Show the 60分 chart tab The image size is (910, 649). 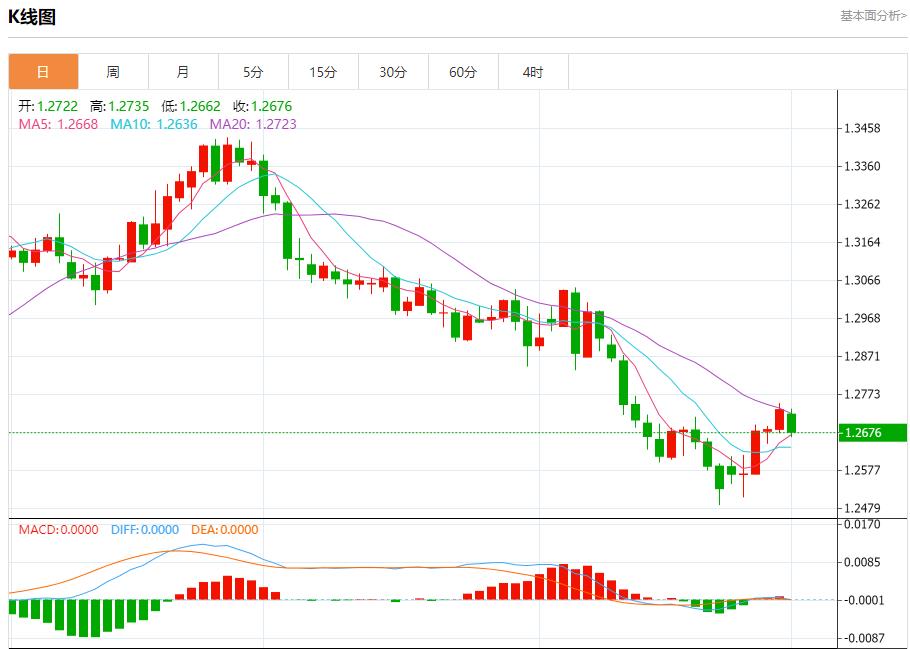pyautogui.click(x=463, y=72)
